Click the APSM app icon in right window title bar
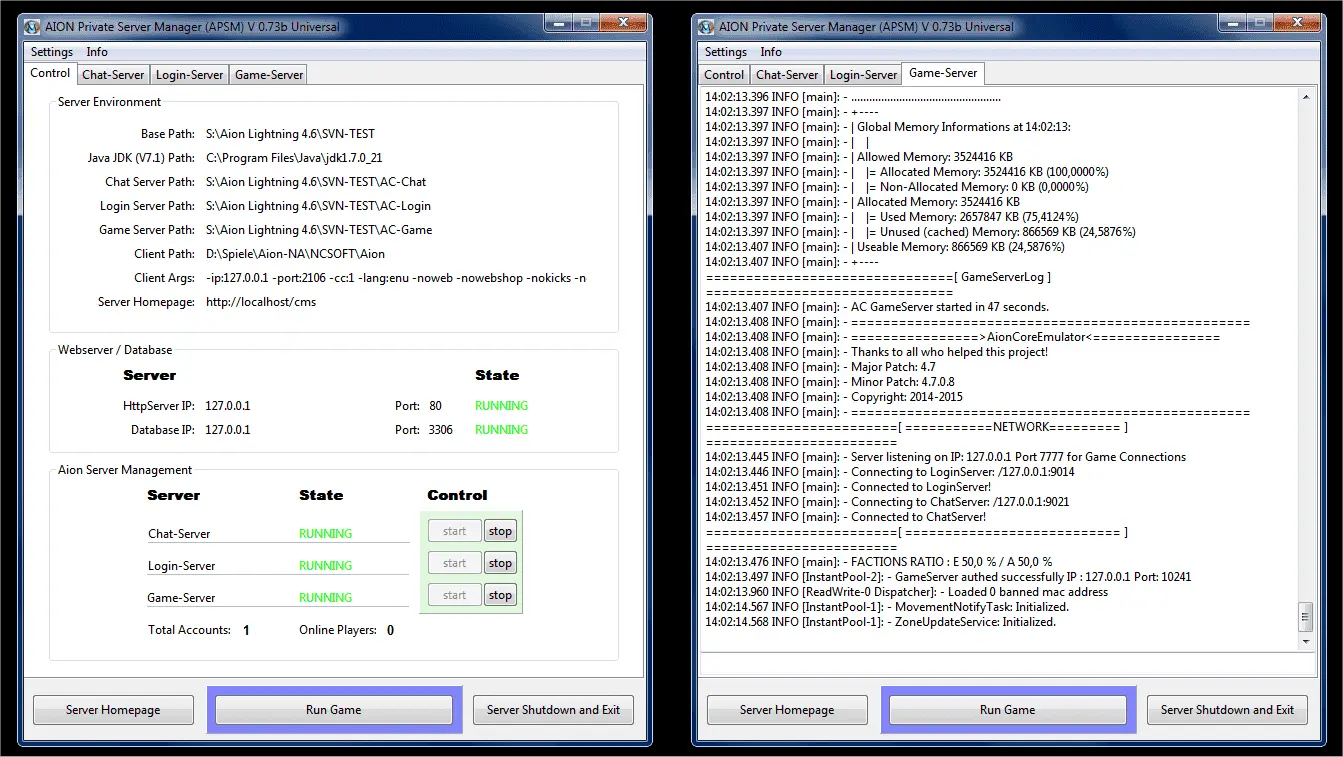Screen dimensions: 1343x757 tap(706, 27)
